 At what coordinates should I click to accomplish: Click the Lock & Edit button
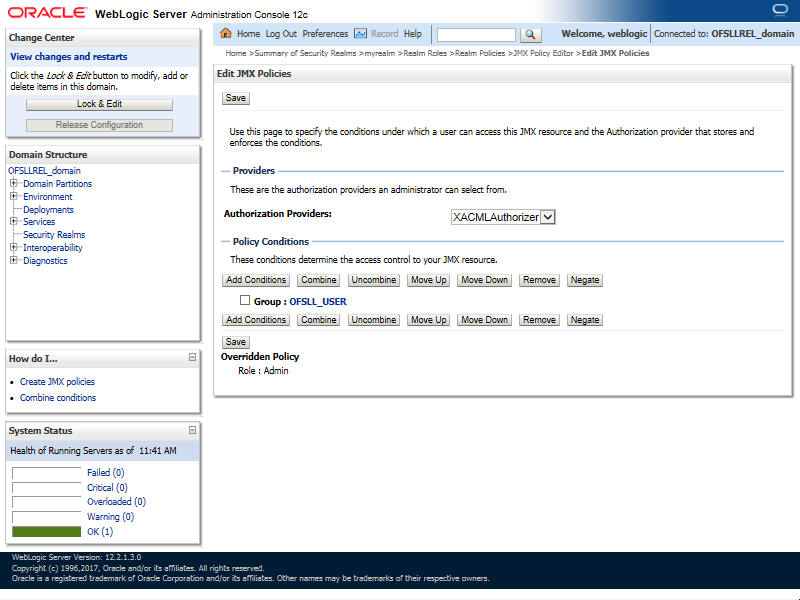pos(99,104)
